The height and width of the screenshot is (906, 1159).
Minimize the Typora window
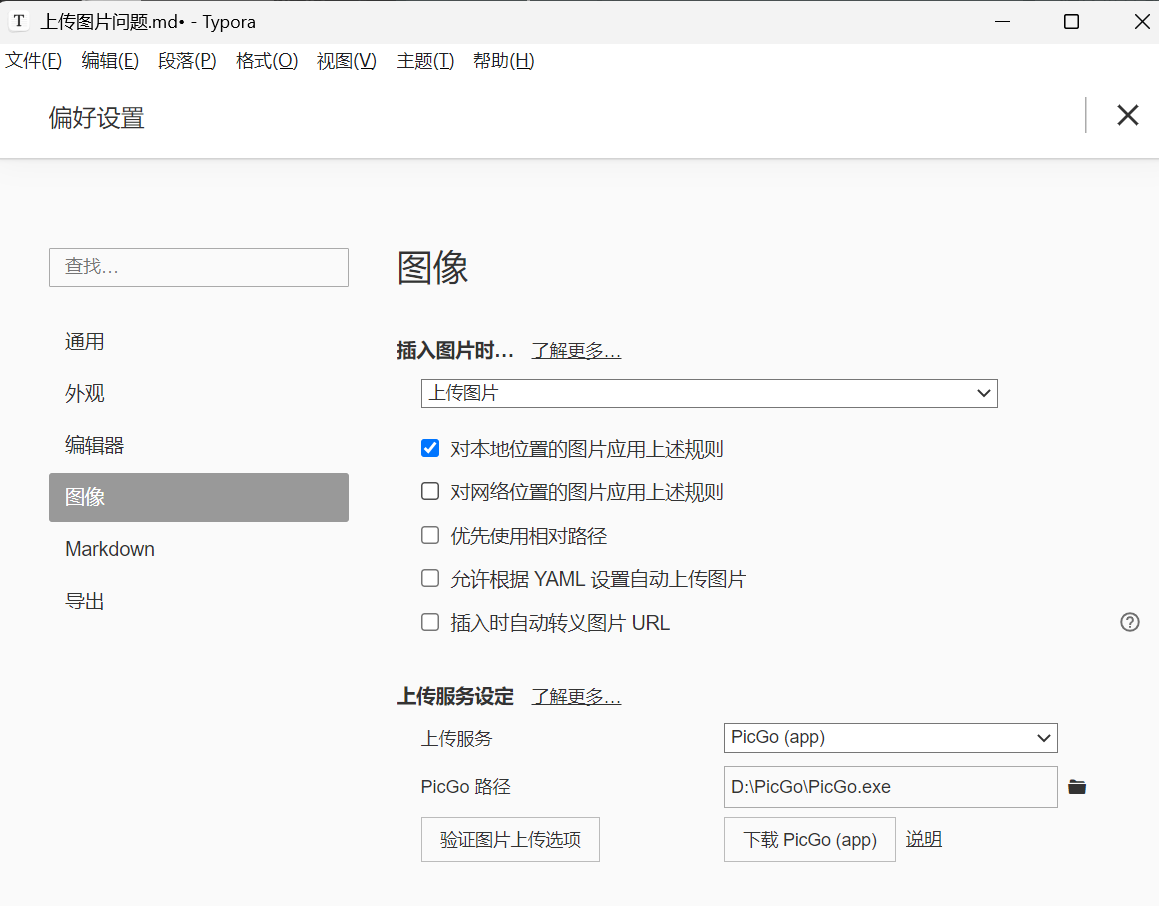coord(1002,21)
